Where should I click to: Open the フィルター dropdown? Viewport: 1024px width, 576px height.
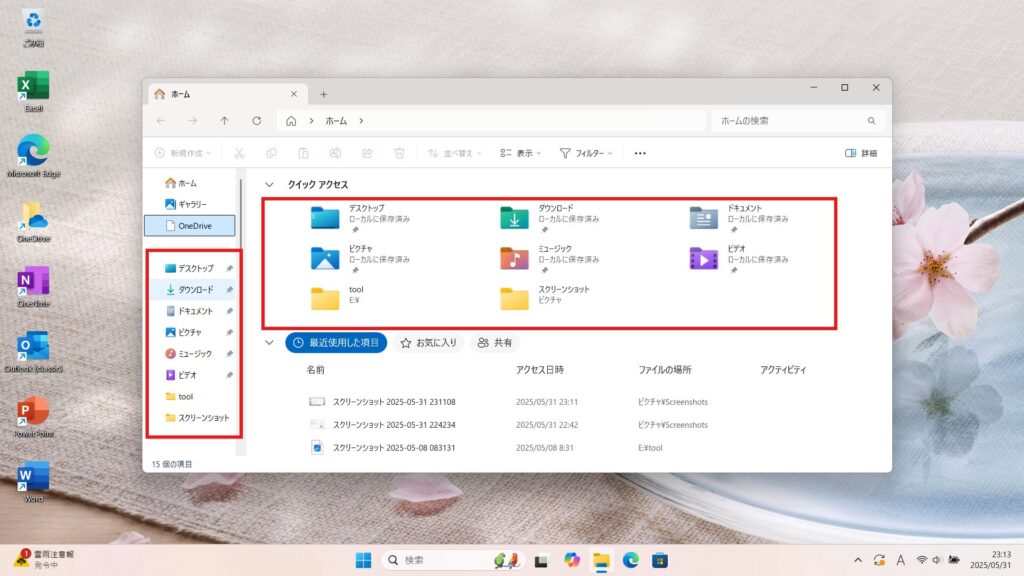tap(586, 153)
